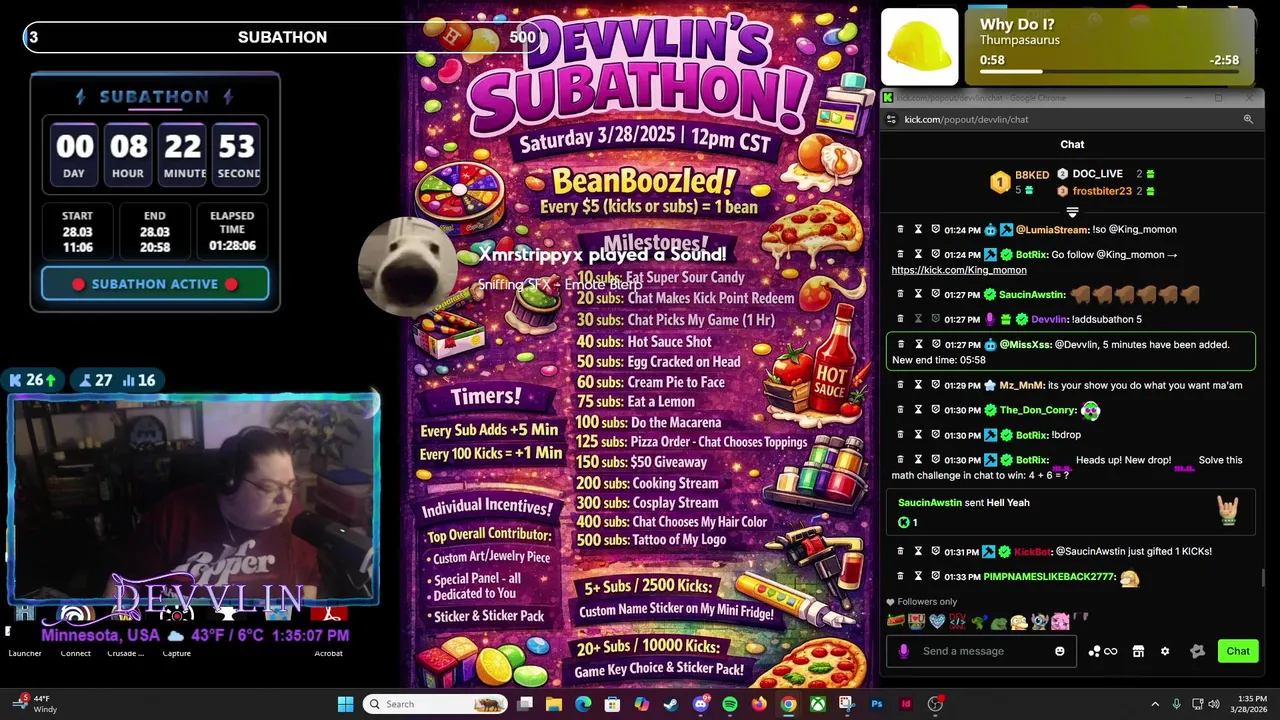Click the channel points infinity icon
This screenshot has height=720, width=1280.
coord(1102,651)
